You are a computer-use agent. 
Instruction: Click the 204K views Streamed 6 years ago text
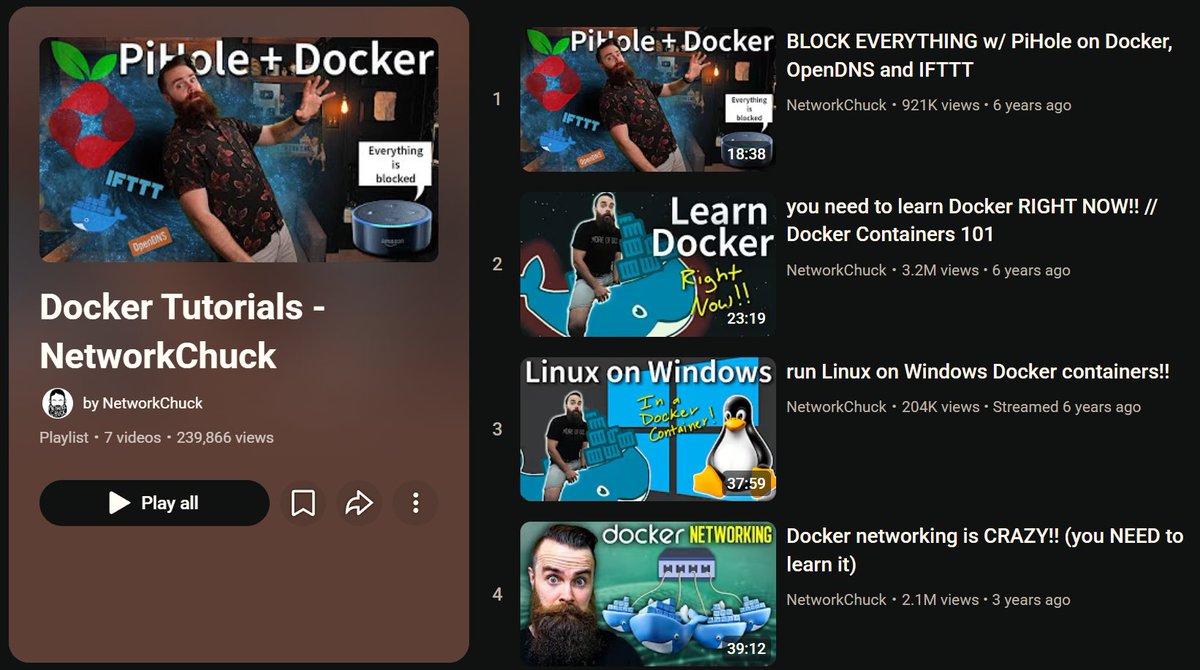click(x=1021, y=407)
